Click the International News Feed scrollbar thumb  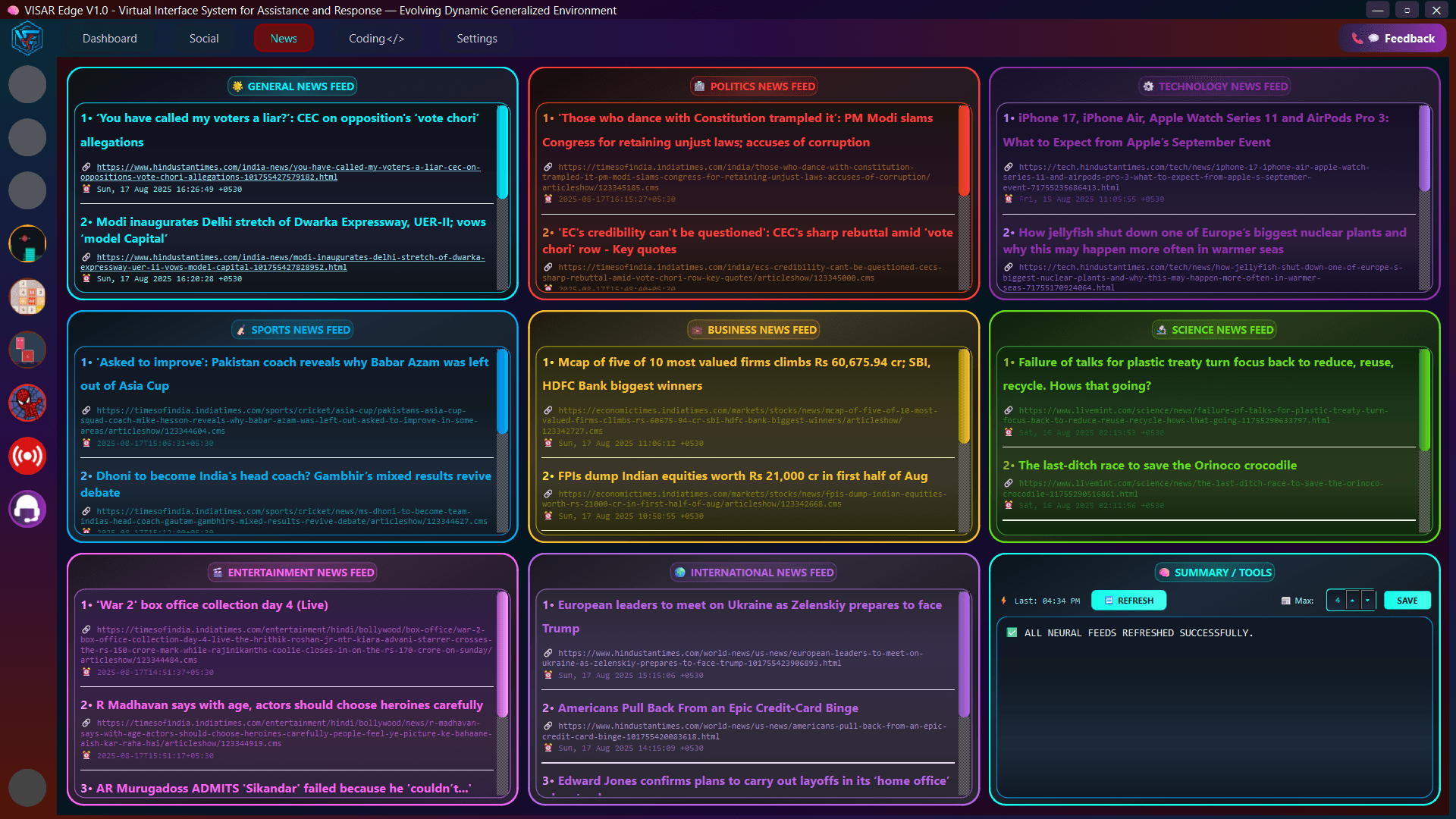tap(964, 655)
